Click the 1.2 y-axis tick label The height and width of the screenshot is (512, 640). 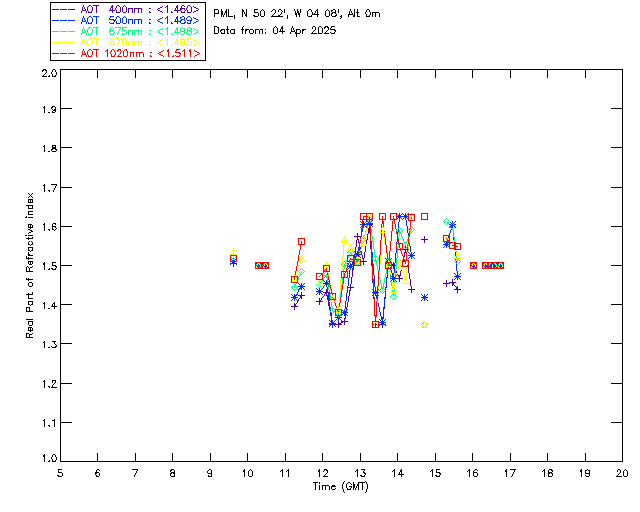click(49, 383)
